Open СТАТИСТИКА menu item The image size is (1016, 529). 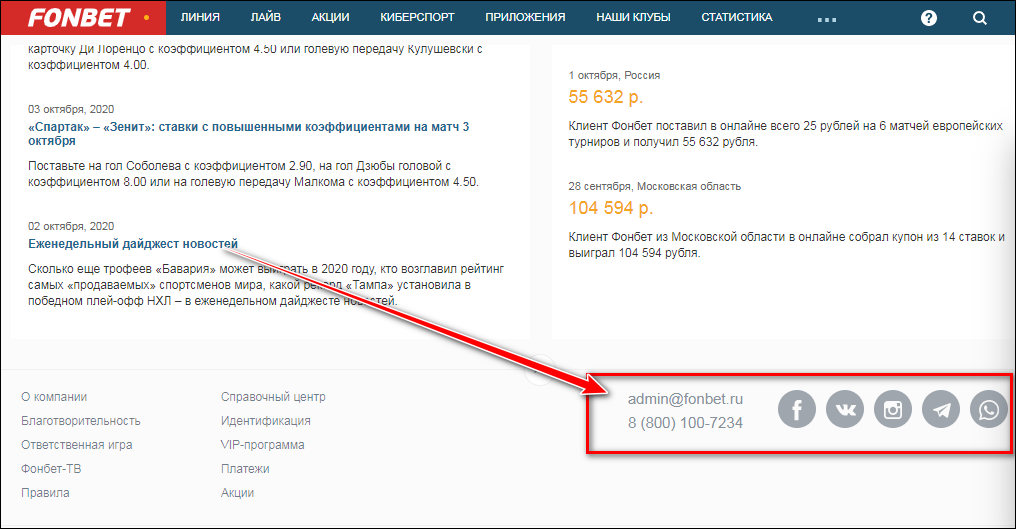737,18
